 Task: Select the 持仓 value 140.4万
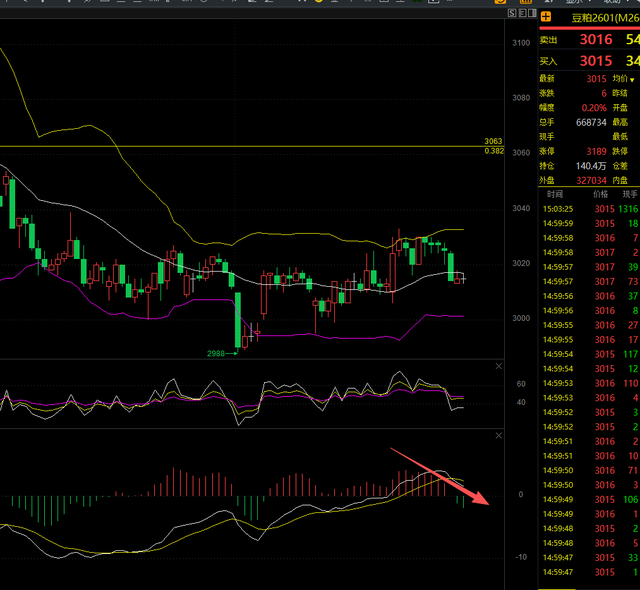click(591, 166)
